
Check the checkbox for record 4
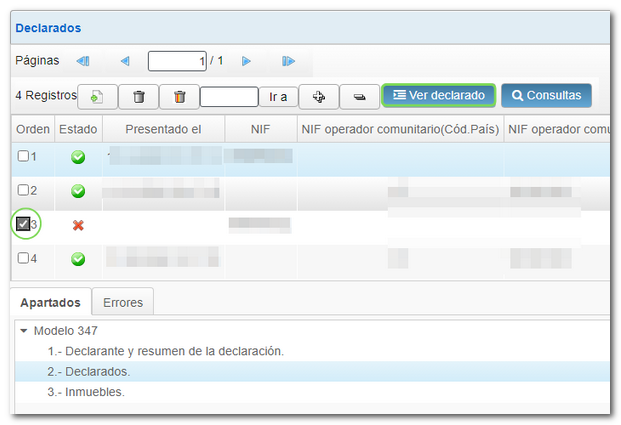click(x=24, y=258)
